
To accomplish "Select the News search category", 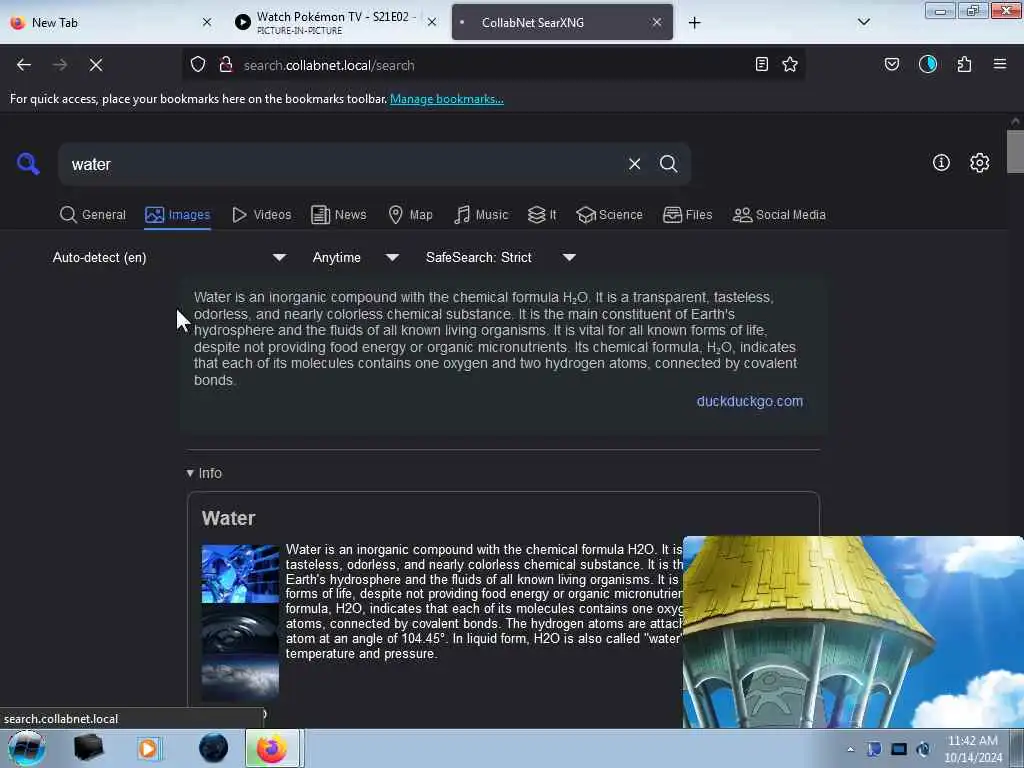I will (x=339, y=215).
